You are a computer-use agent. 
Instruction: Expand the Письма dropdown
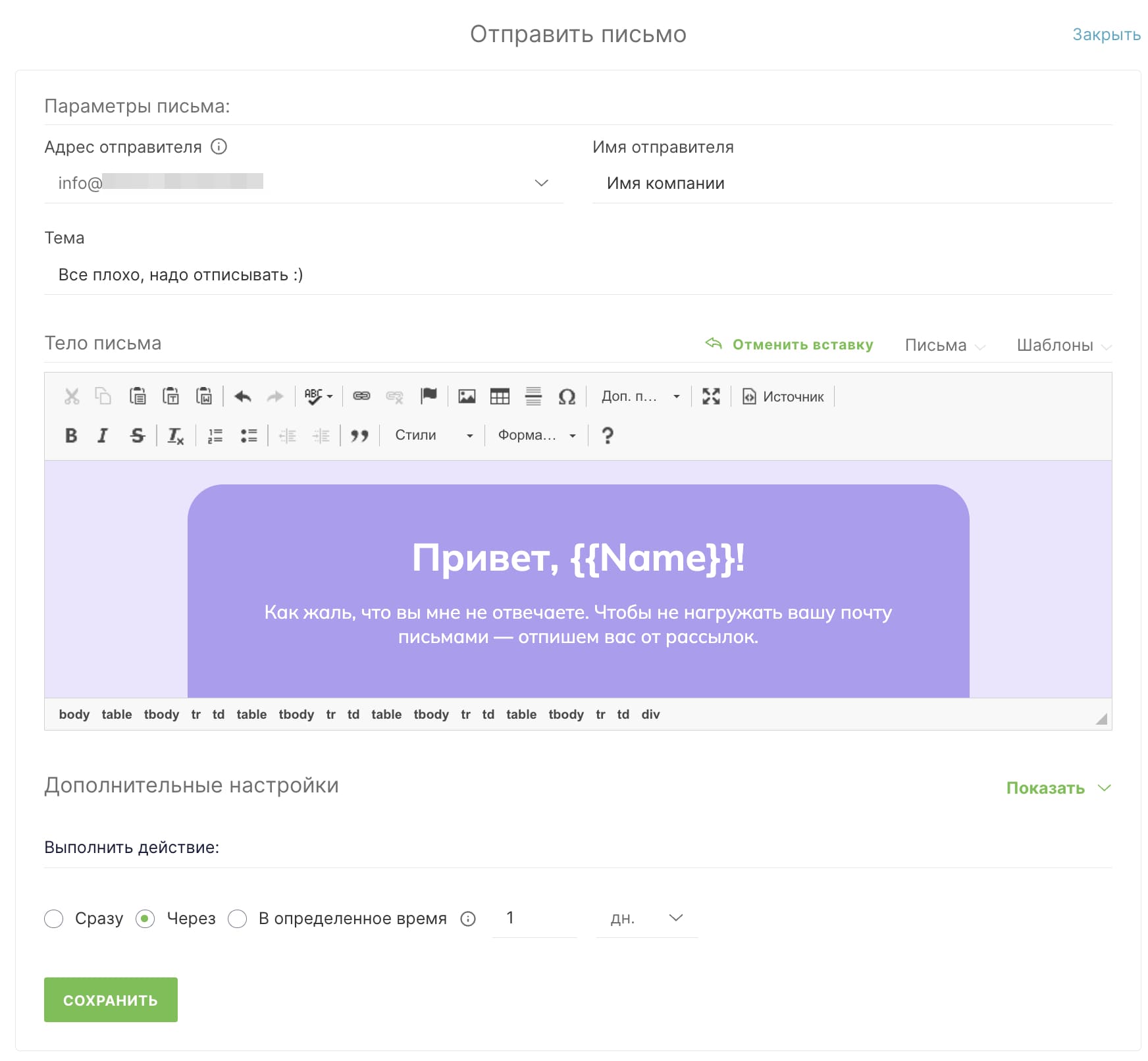[x=945, y=346]
